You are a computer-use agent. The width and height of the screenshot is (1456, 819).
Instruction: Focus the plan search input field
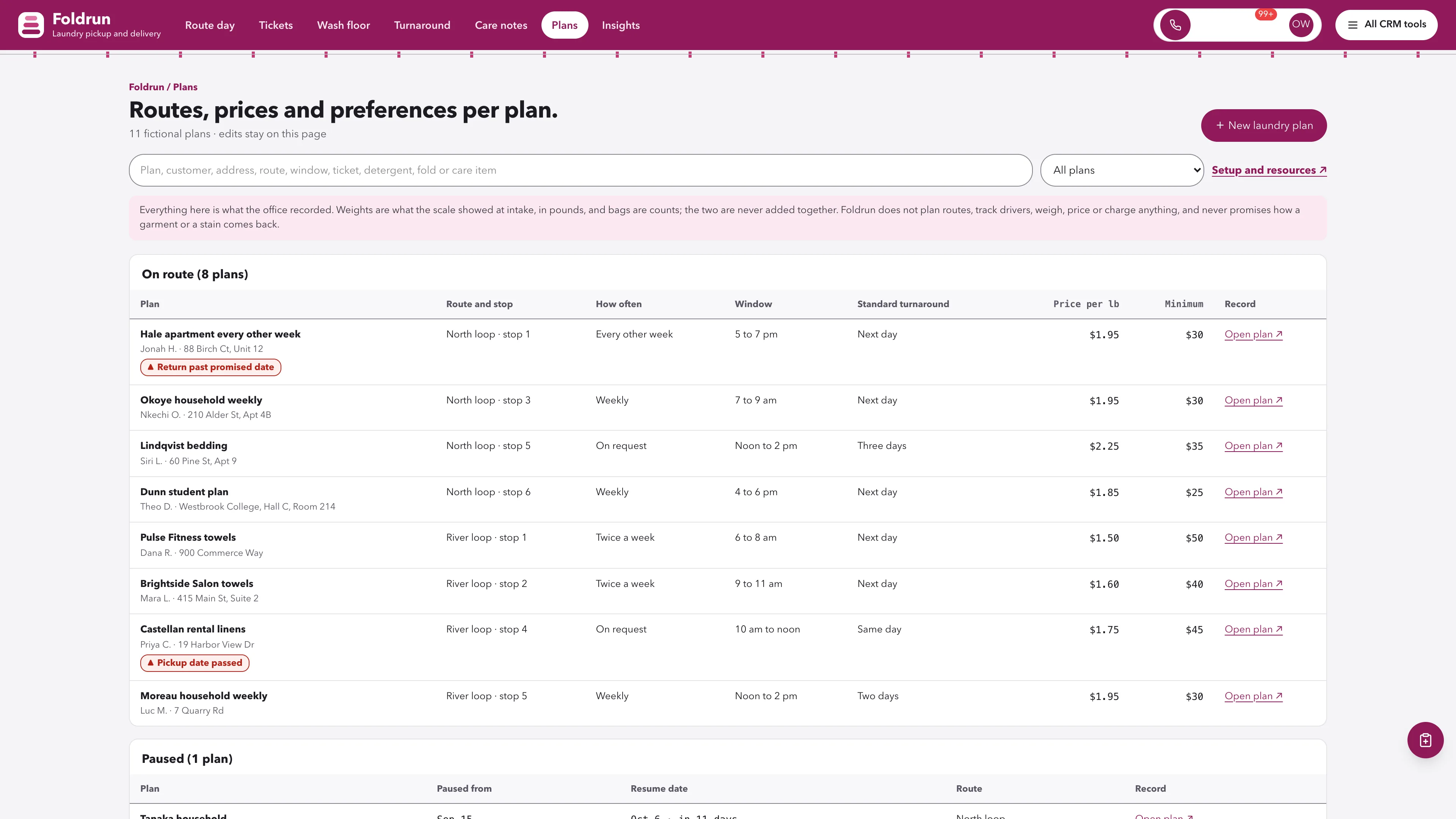coord(581,170)
